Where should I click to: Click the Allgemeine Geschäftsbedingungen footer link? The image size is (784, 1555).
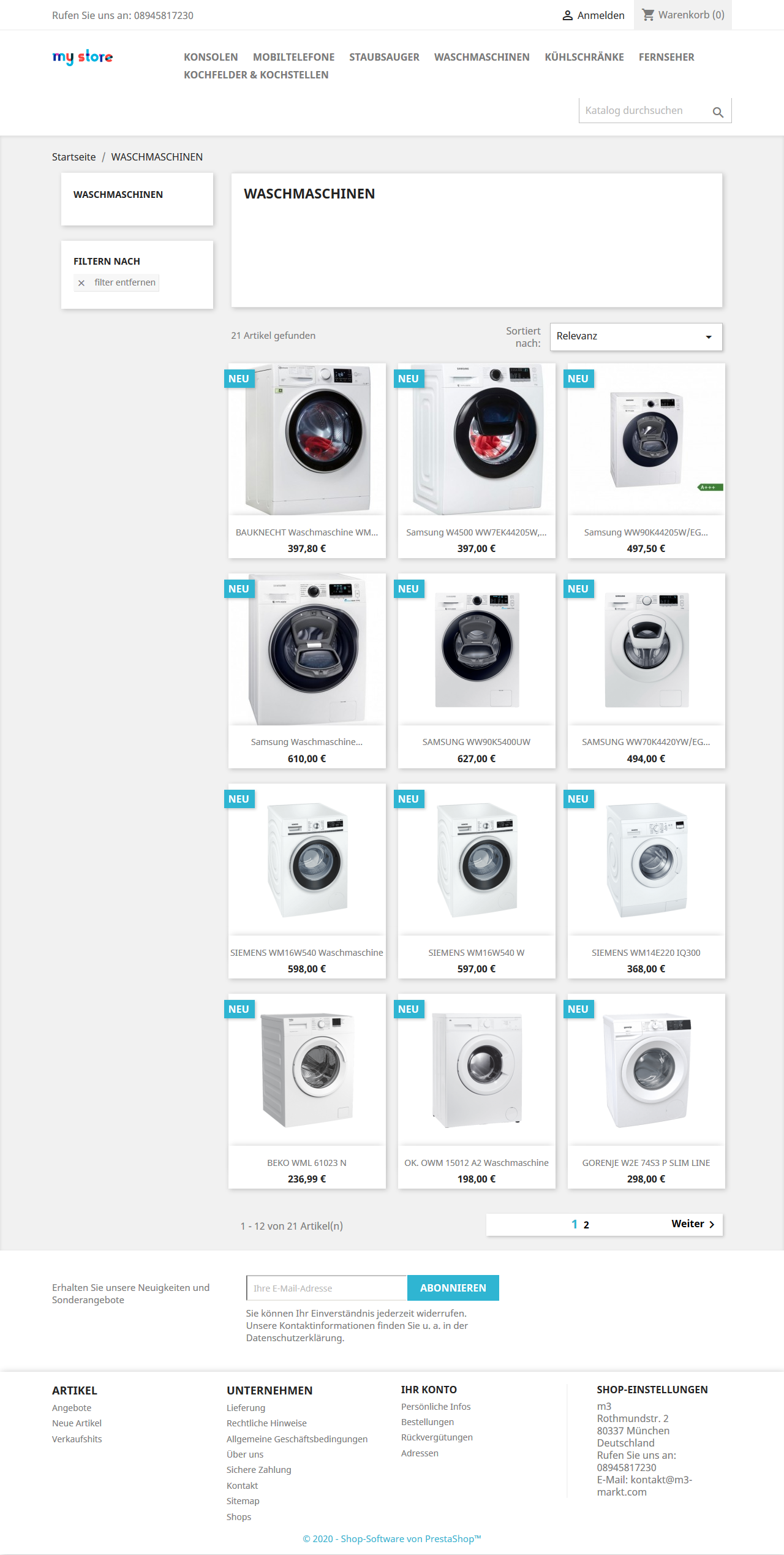pos(297,1439)
